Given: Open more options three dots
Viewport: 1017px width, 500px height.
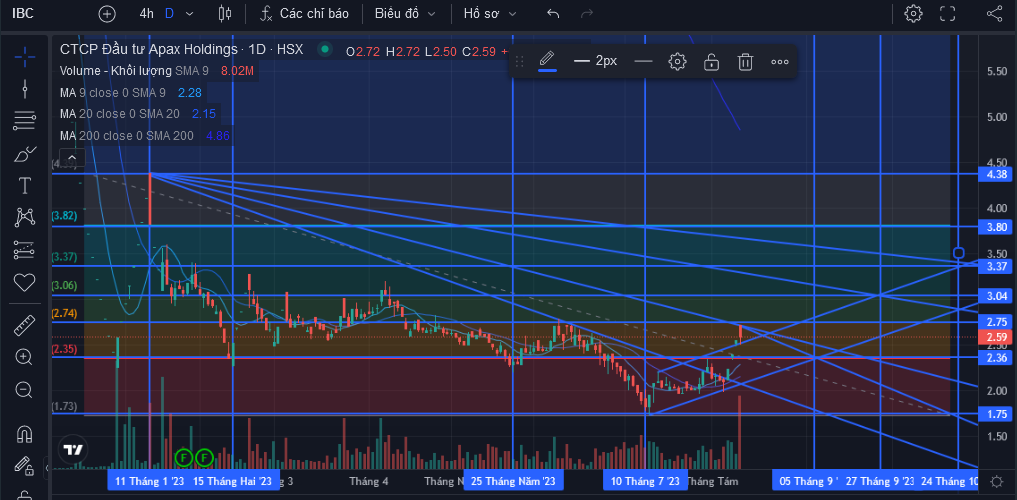Looking at the screenshot, I should click(780, 62).
